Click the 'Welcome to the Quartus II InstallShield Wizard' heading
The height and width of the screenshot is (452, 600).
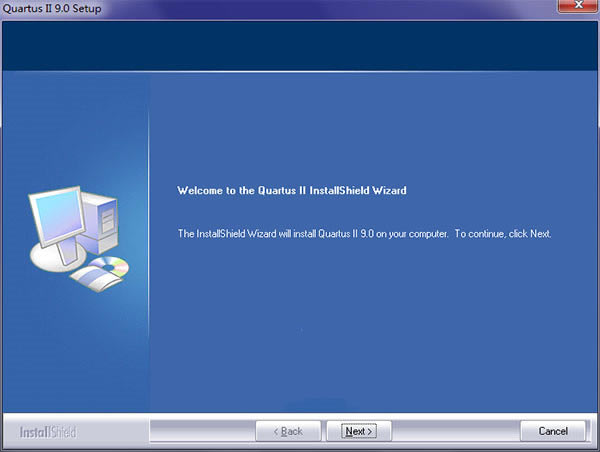click(x=292, y=190)
